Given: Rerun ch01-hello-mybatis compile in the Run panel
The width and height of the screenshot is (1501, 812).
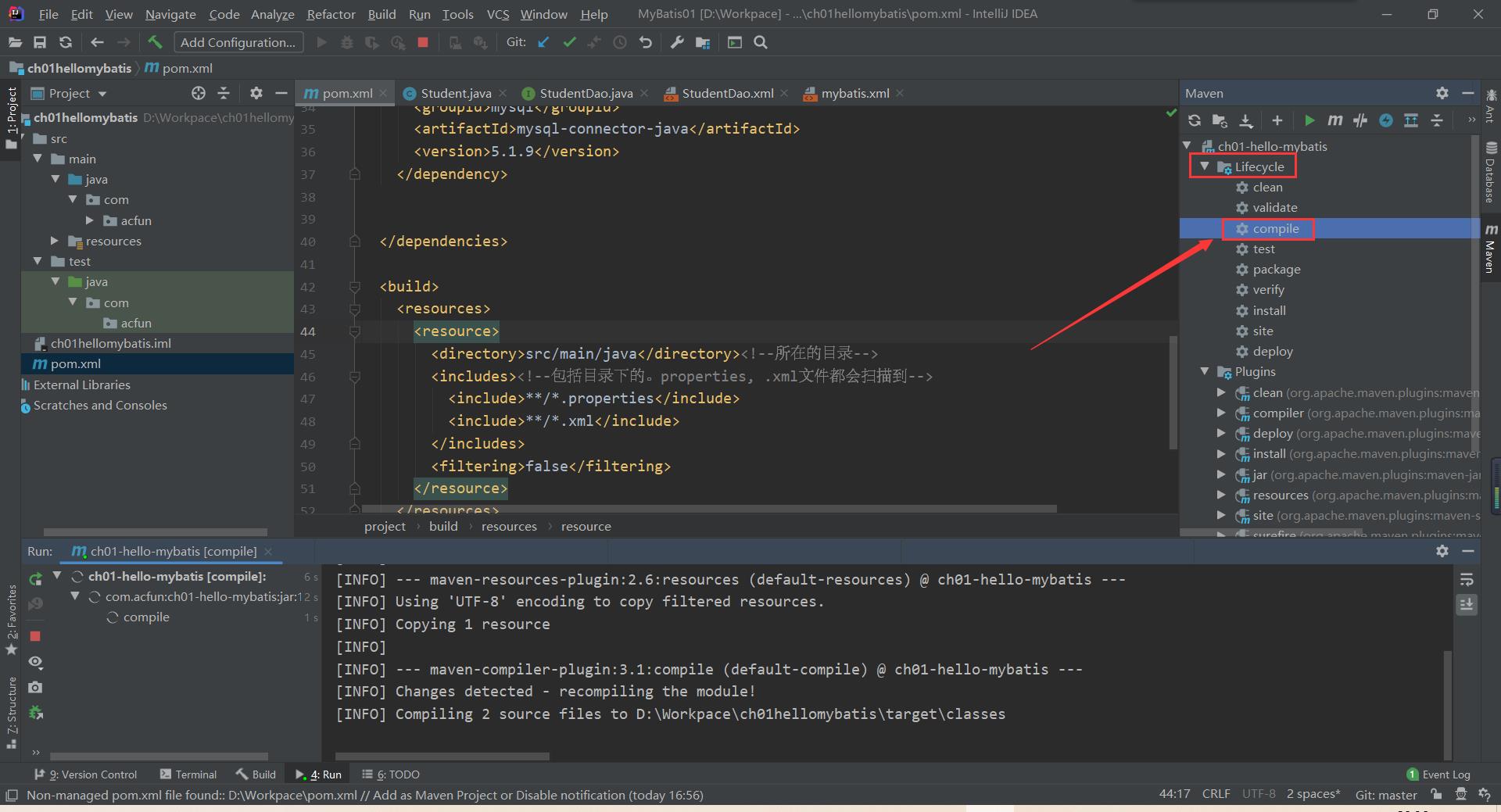Looking at the screenshot, I should coord(35,579).
